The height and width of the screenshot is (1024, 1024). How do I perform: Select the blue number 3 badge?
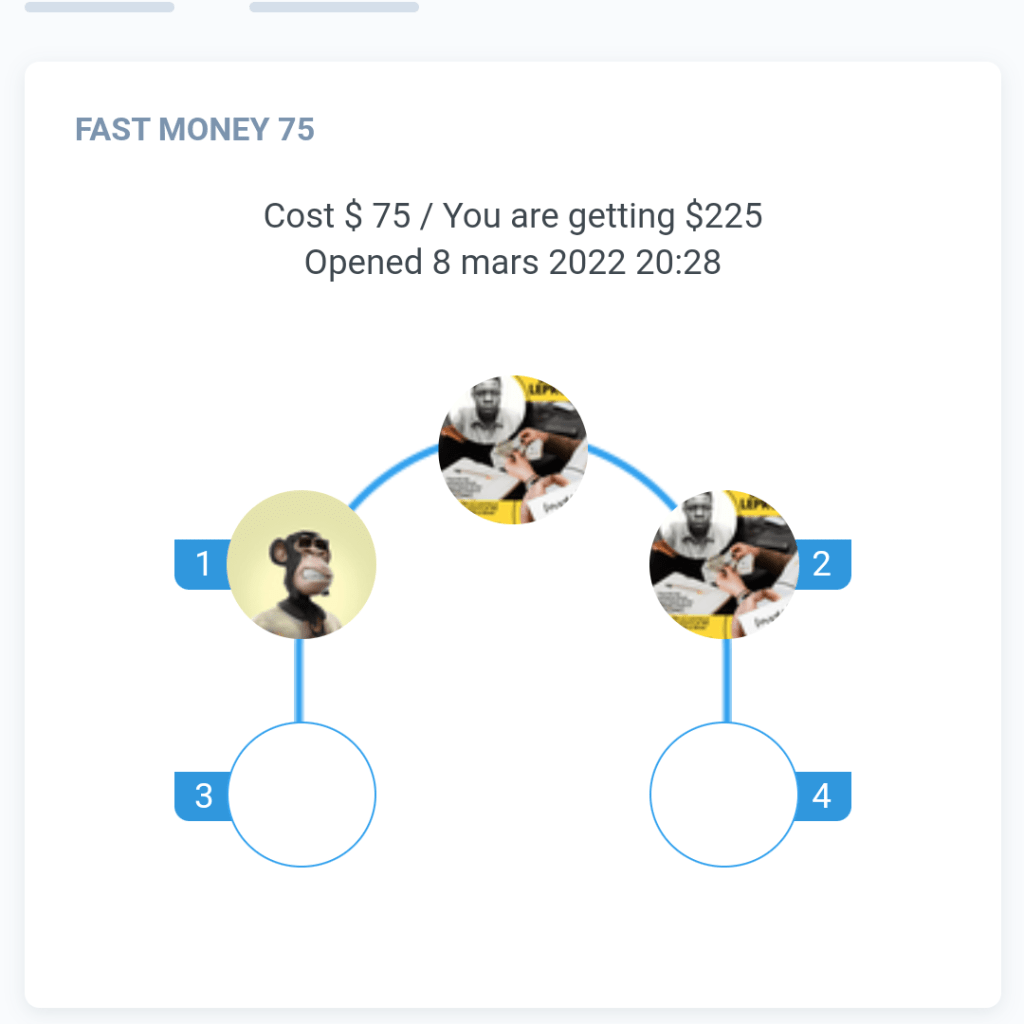coord(203,796)
